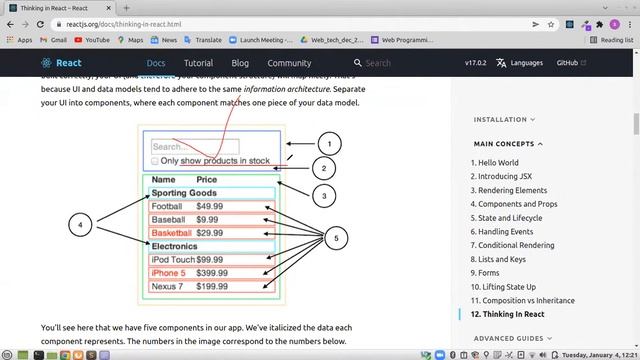This screenshot has height=360, width=640.
Task: Go to 9. Forms
Action: [484, 273]
